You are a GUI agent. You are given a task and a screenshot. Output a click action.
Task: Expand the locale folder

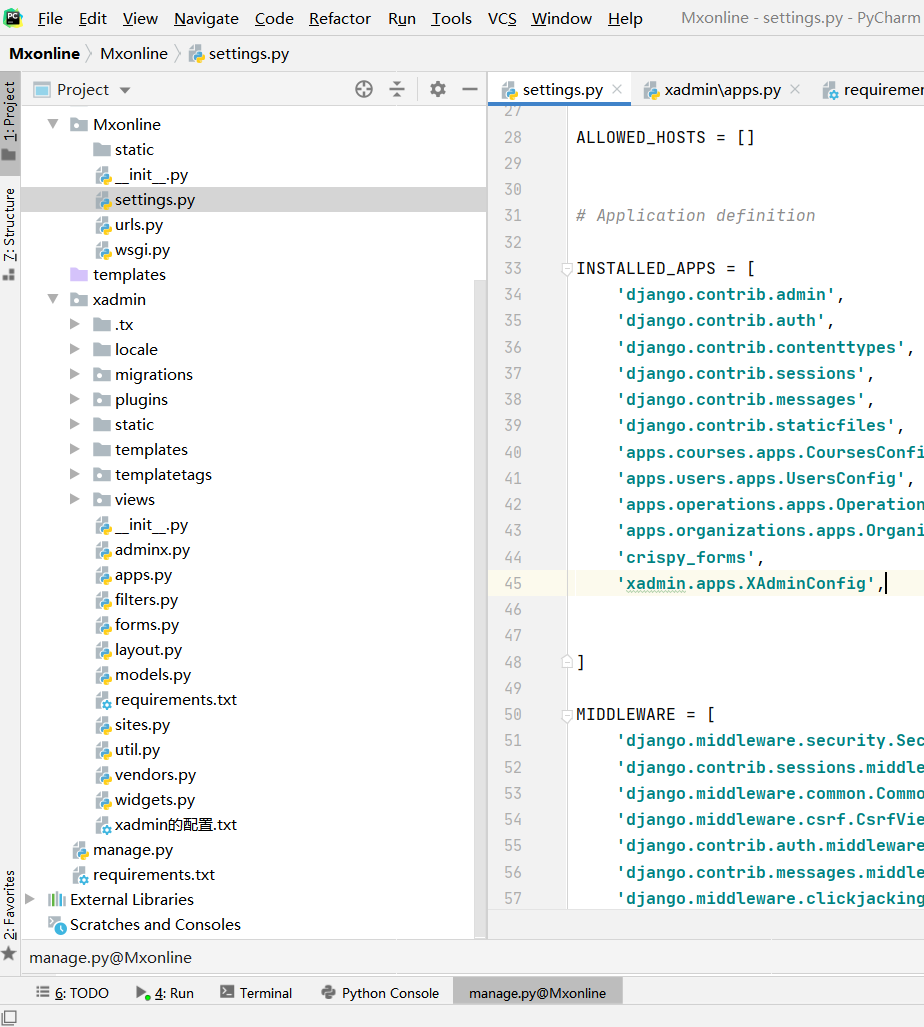point(75,349)
